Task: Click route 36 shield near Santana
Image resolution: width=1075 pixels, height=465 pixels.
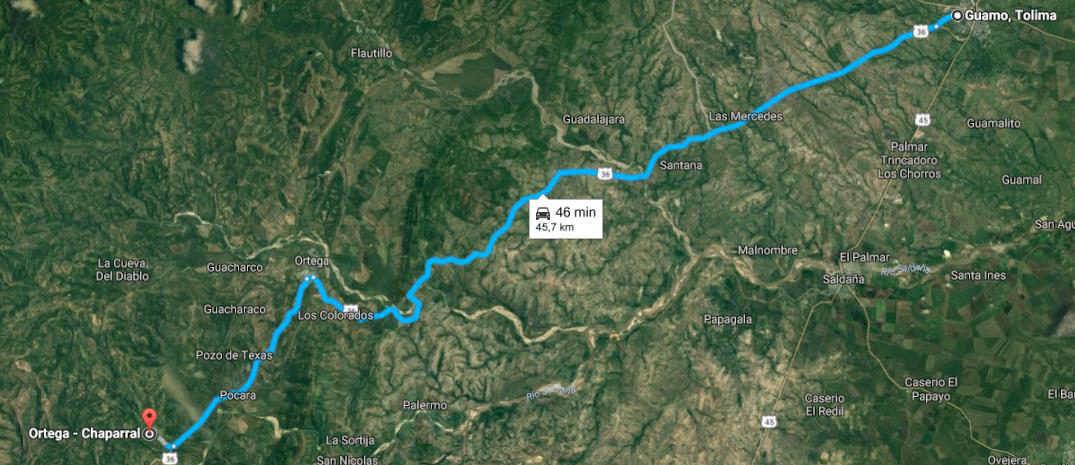Action: [604, 174]
